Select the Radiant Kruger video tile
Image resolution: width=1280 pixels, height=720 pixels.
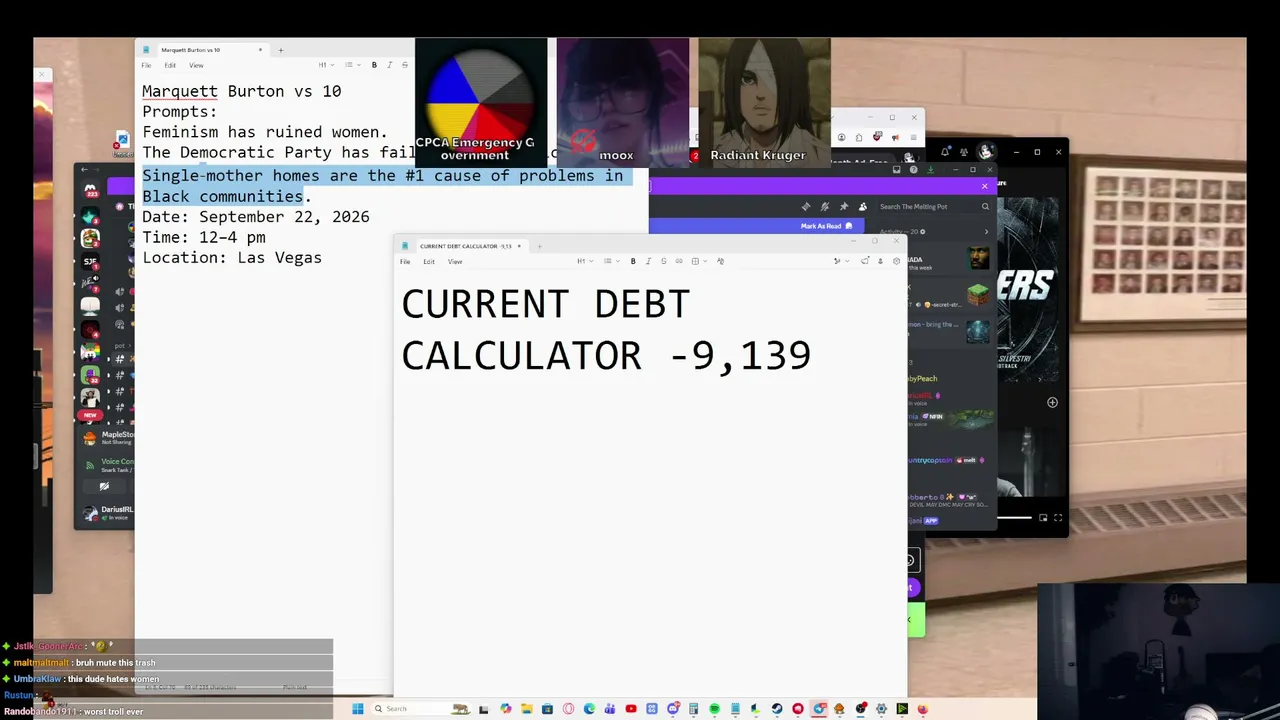click(764, 102)
